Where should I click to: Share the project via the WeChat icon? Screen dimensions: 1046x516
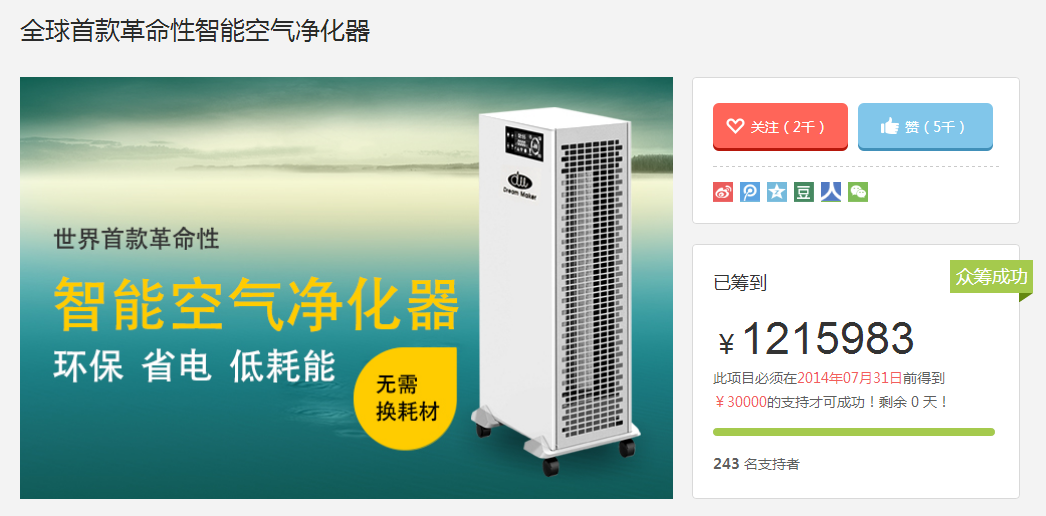[x=858, y=193]
